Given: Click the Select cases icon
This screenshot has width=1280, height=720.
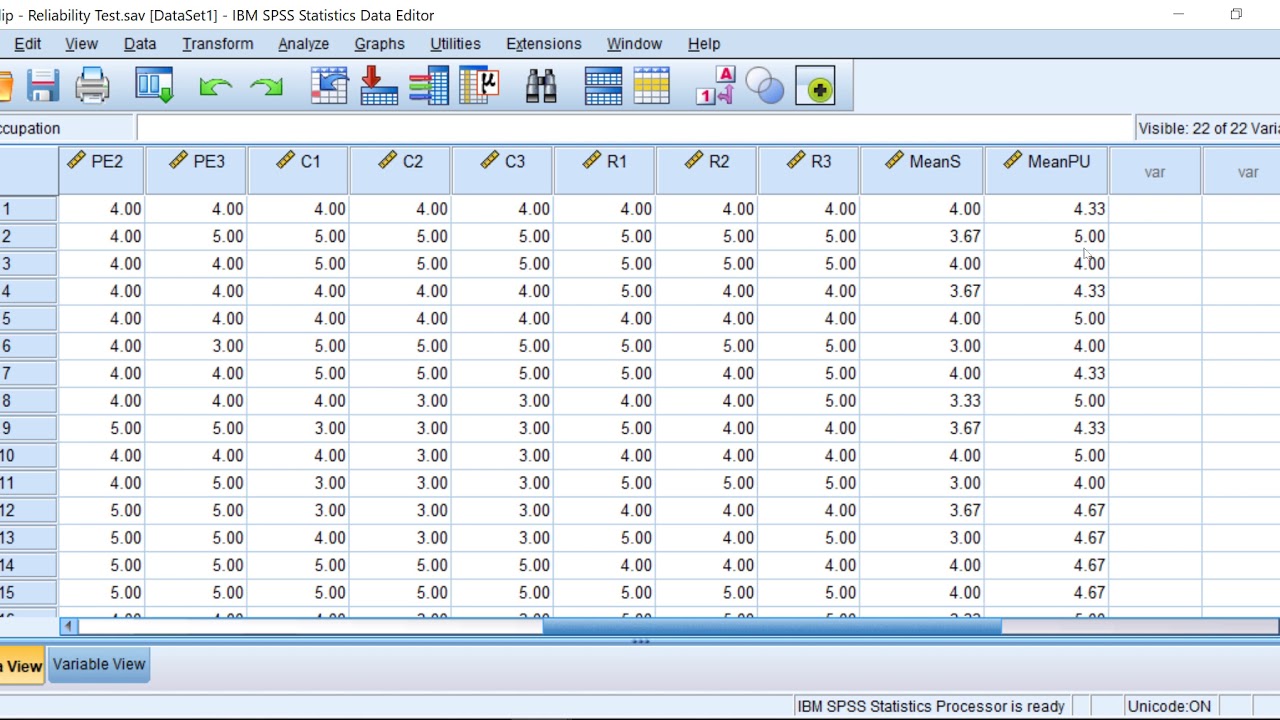Looking at the screenshot, I should (651, 86).
